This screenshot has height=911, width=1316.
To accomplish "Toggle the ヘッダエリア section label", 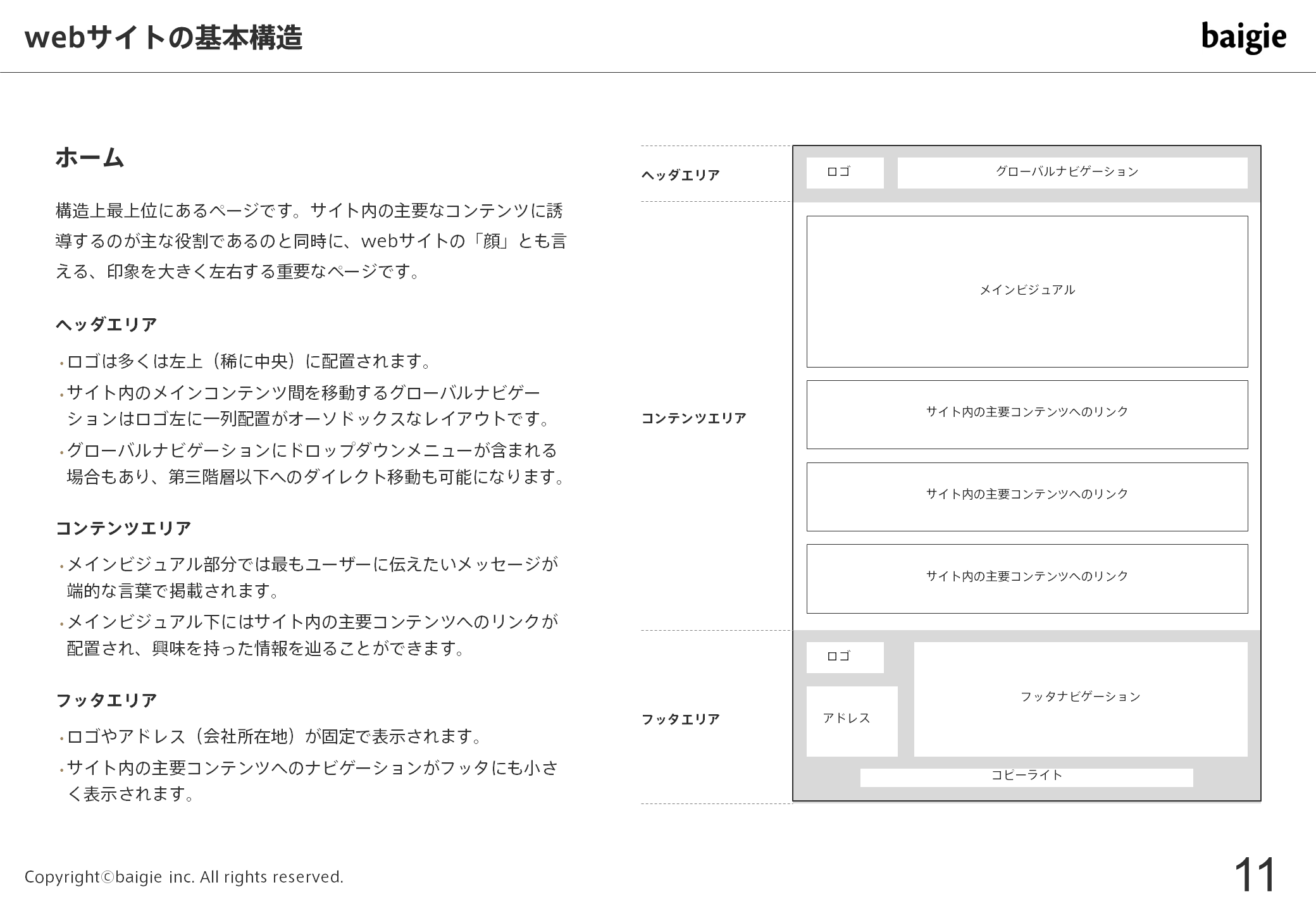I will (x=680, y=175).
